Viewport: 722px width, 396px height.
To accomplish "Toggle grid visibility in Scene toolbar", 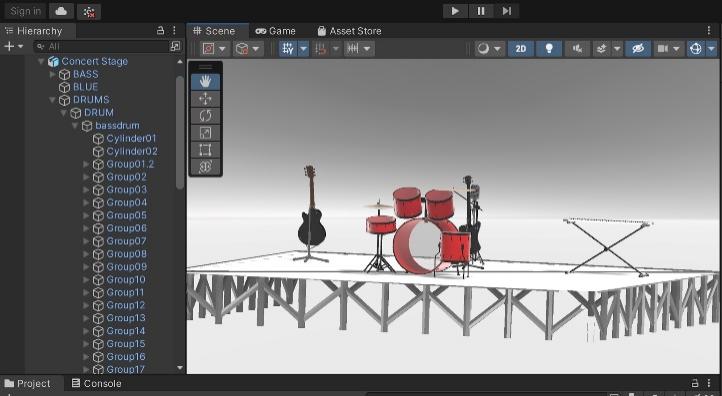I will coord(288,48).
